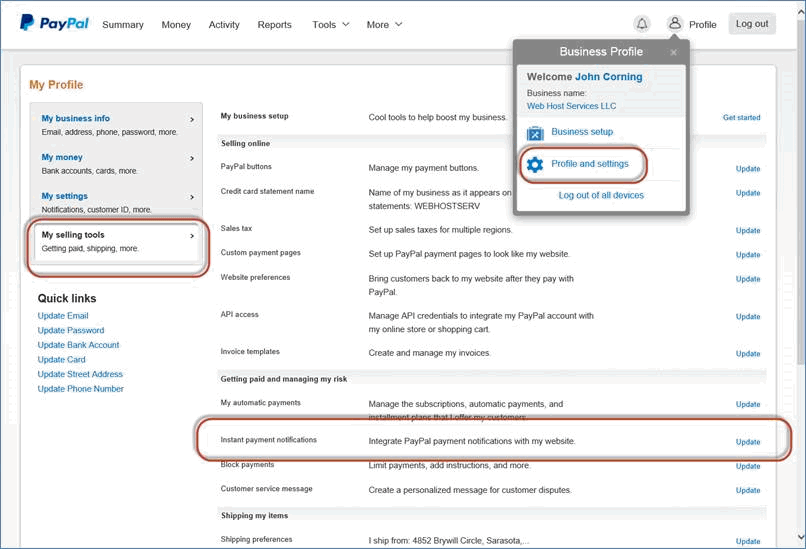
Task: Click the Profile and settings gear icon
Action: (535, 164)
